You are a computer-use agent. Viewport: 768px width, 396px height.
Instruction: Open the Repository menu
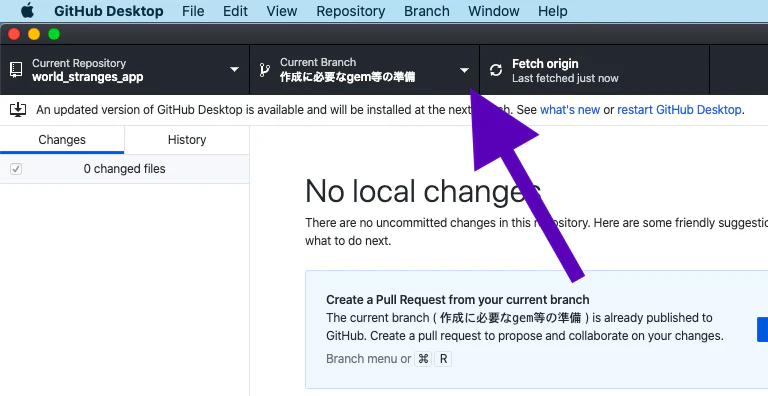(351, 11)
